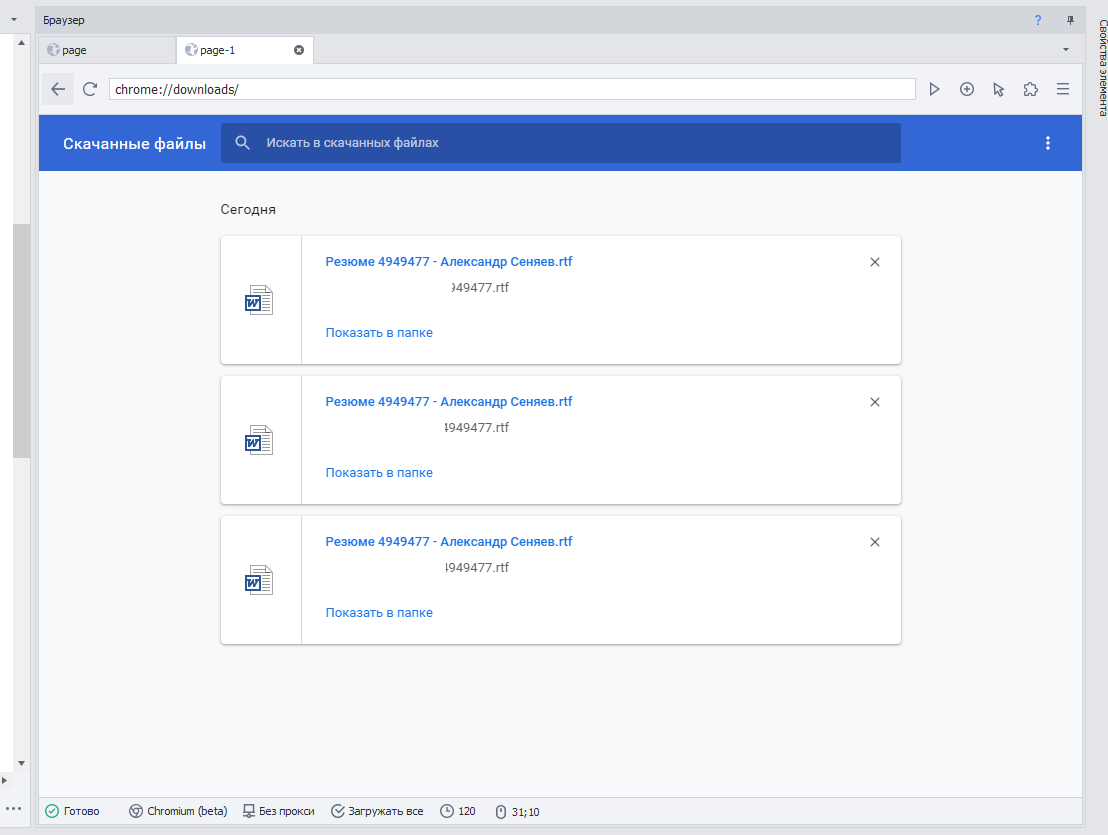The height and width of the screenshot is (835, 1108).
Task: Toggle the 'Без прокси' proxy setting
Action: [278, 811]
